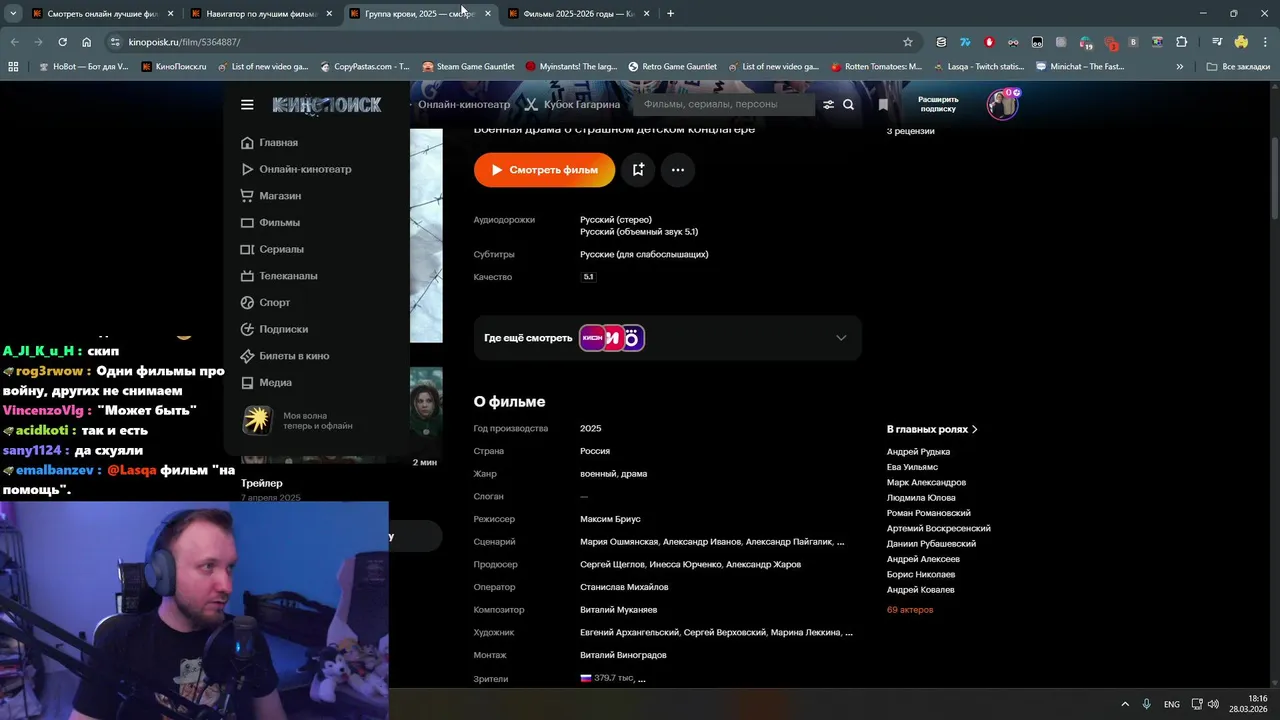Open search filter settings icon
Screen dimensions: 1280x720
point(828,105)
